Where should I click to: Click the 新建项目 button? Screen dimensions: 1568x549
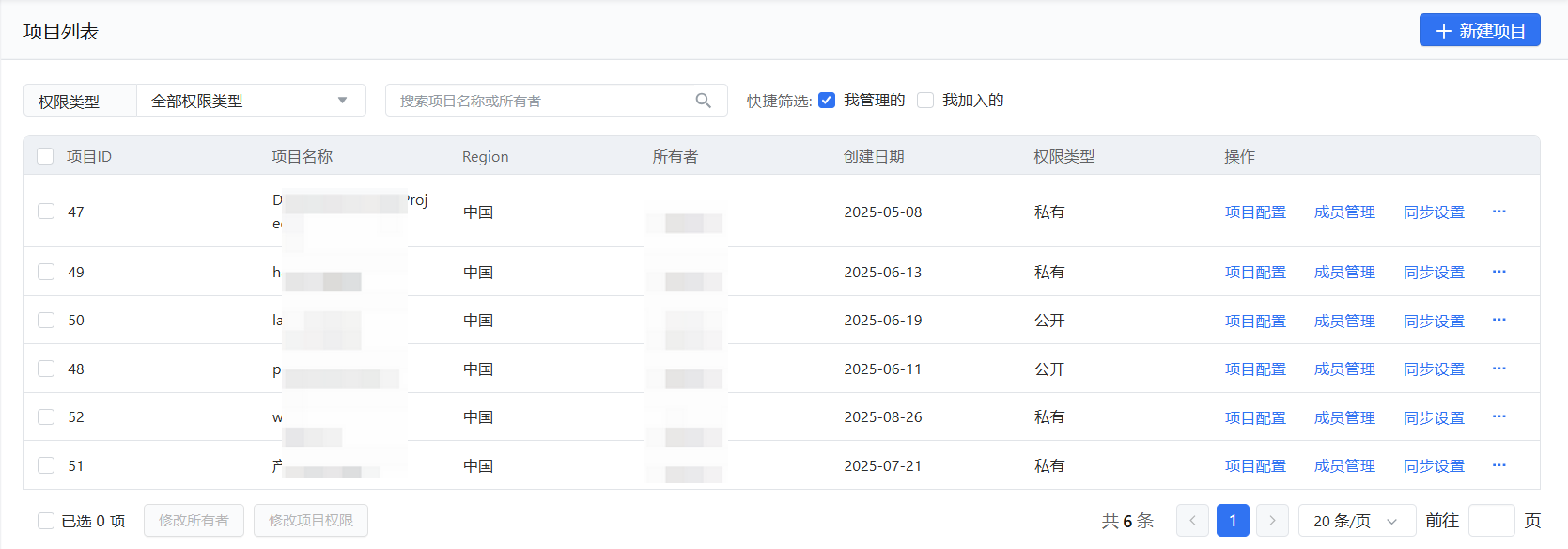click(x=1479, y=30)
